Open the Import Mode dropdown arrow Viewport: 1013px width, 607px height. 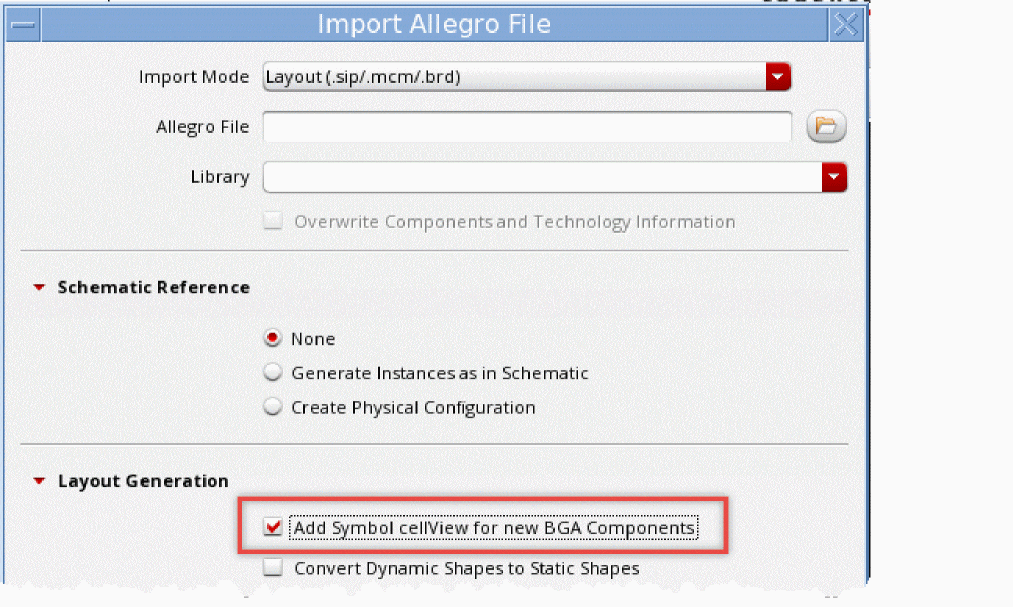pos(778,76)
